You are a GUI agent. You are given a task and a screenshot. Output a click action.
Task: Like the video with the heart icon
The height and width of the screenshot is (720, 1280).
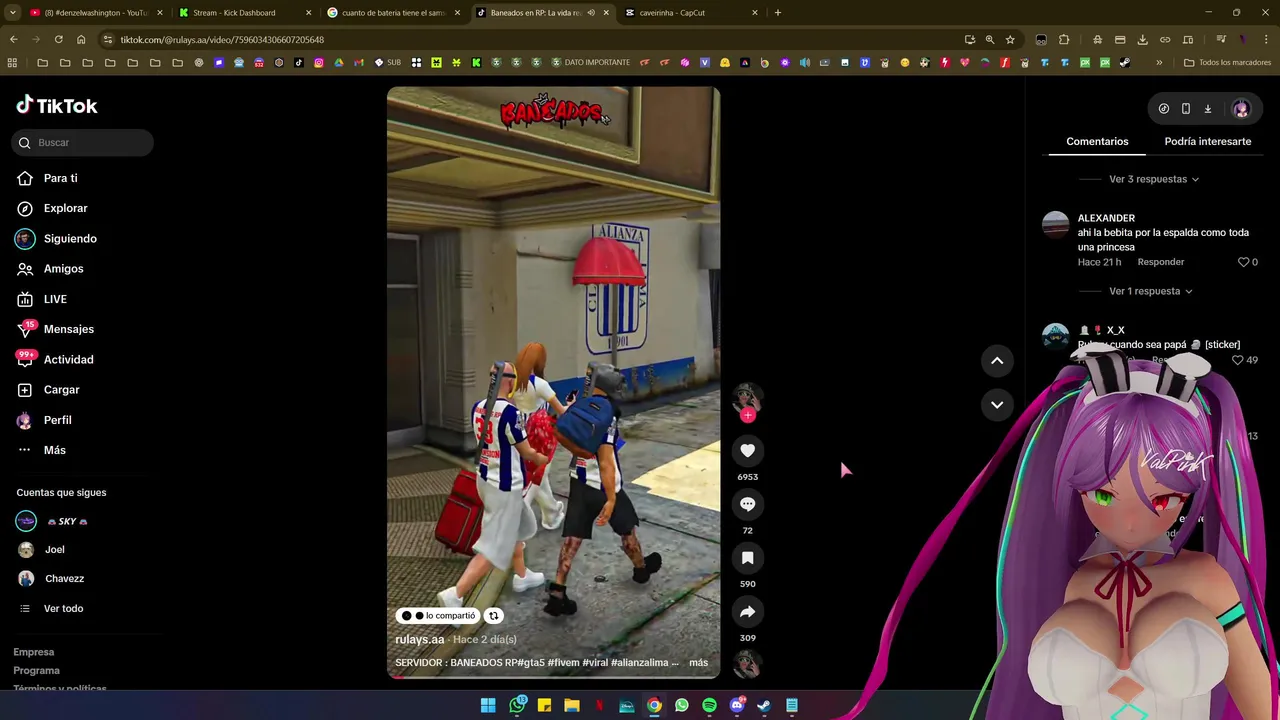pyautogui.click(x=747, y=451)
